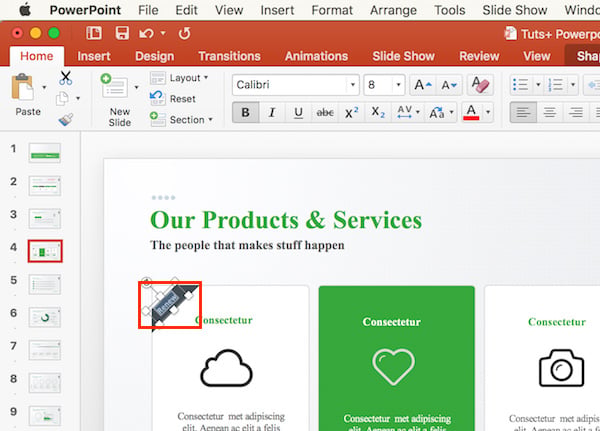Click the Cut scissors icon
600x431 pixels.
coord(66,78)
